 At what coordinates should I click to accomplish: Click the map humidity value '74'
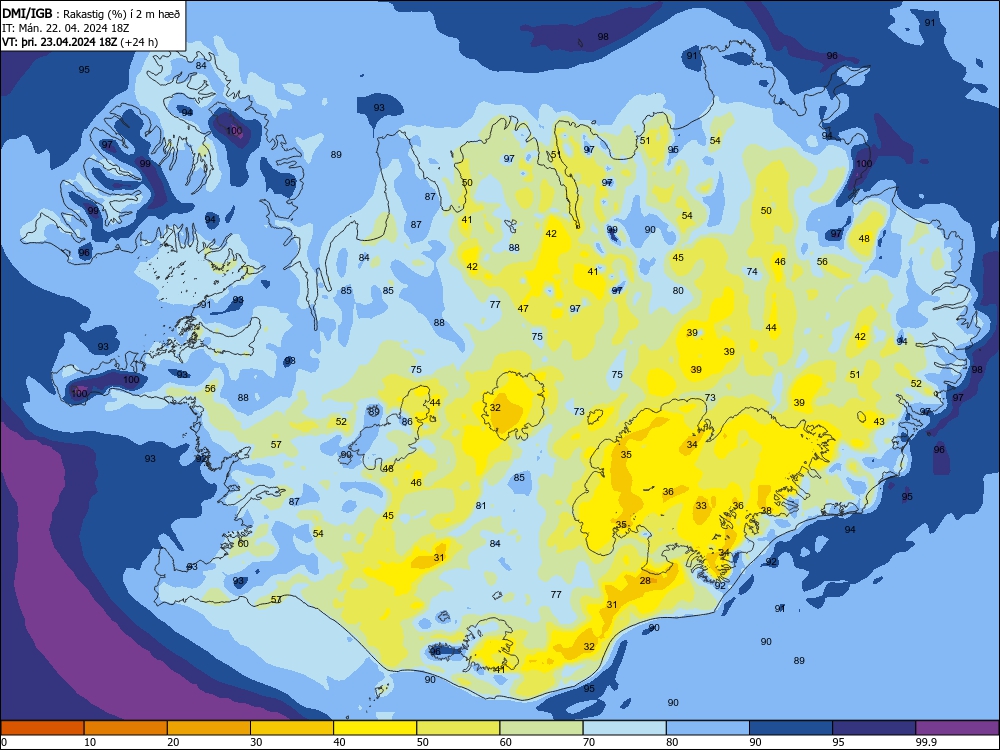(x=752, y=271)
